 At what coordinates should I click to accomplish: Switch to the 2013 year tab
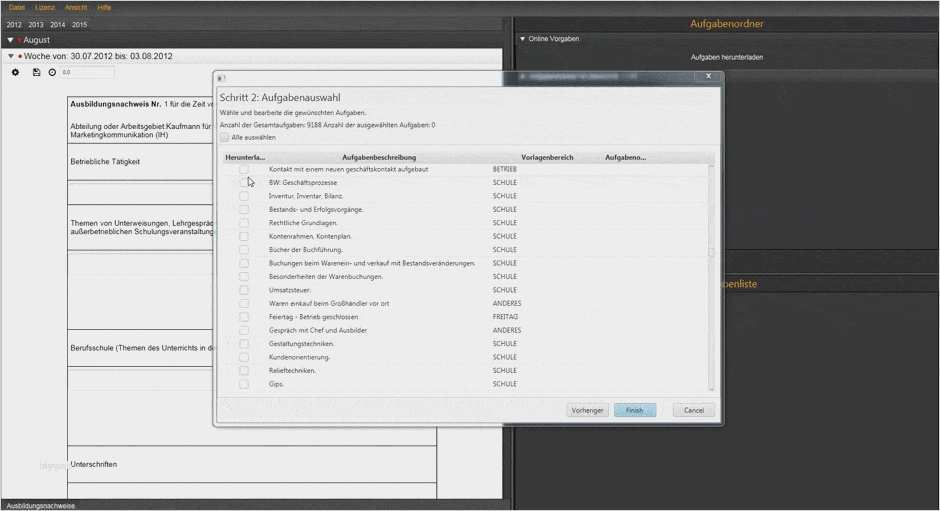(x=36, y=25)
